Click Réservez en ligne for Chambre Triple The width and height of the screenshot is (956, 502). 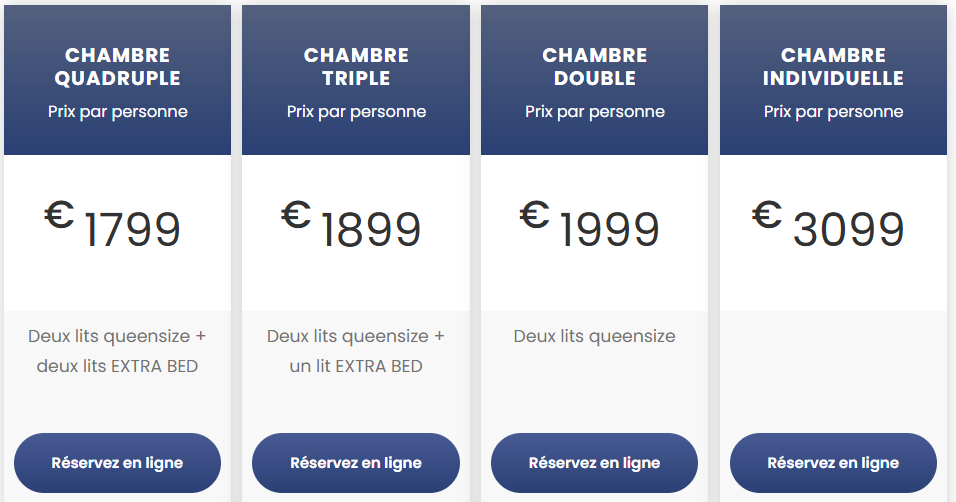tap(356, 463)
